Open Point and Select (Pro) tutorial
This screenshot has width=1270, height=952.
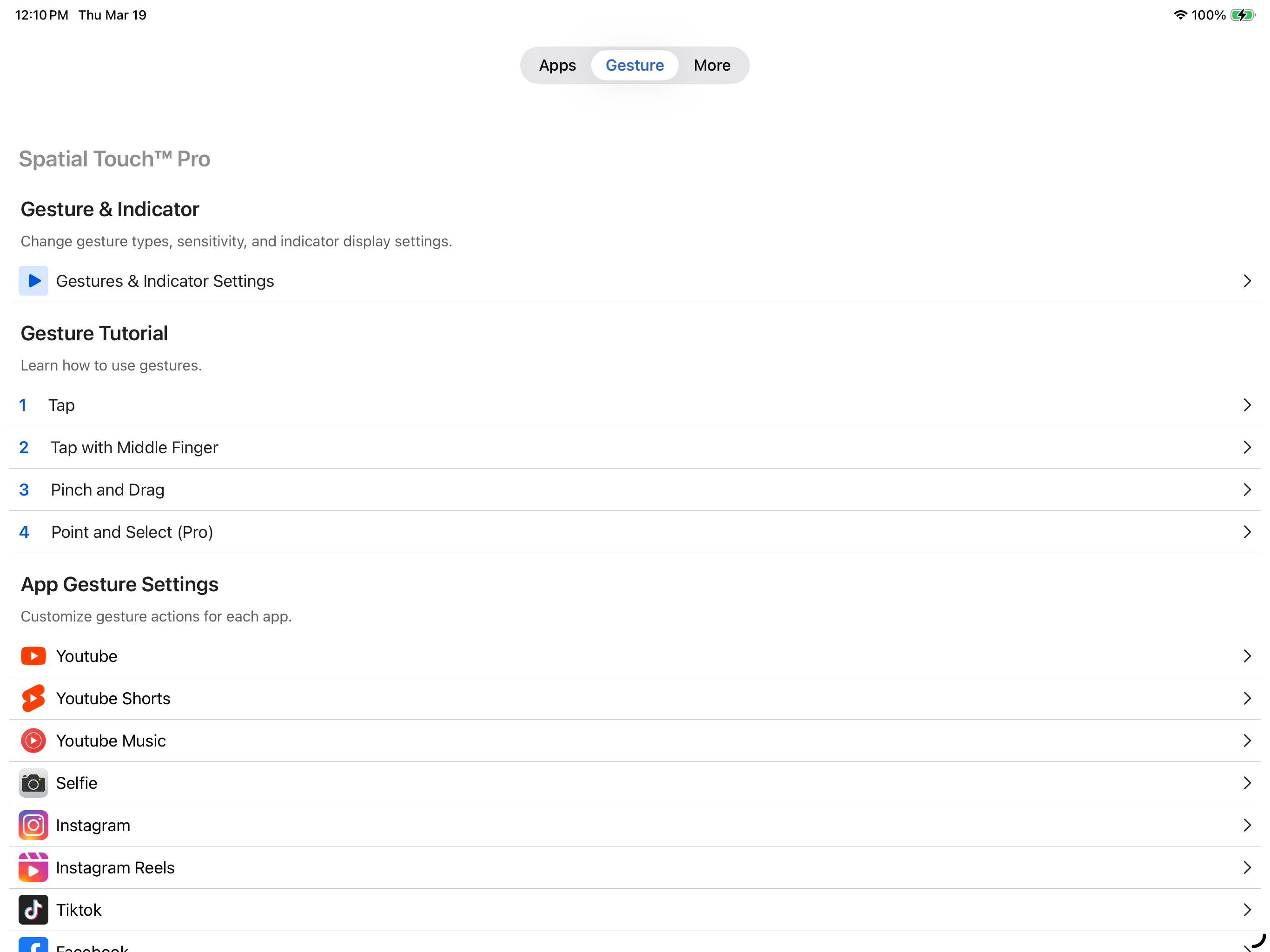point(635,532)
